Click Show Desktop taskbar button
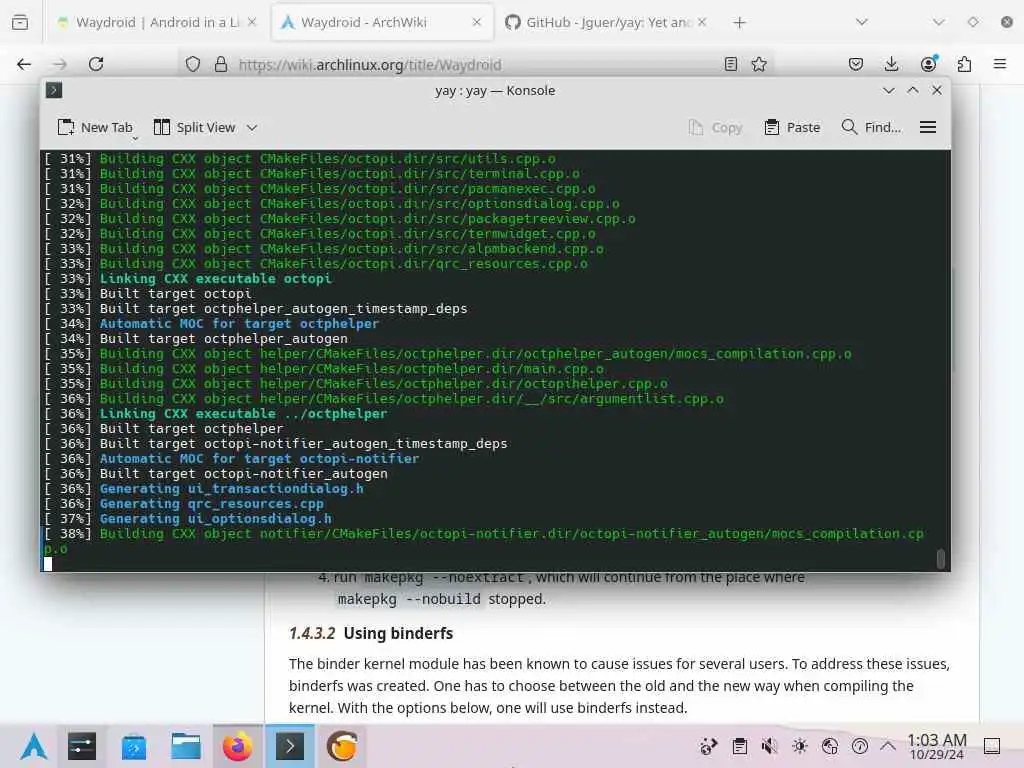Image resolution: width=1024 pixels, height=768 pixels. [x=992, y=746]
